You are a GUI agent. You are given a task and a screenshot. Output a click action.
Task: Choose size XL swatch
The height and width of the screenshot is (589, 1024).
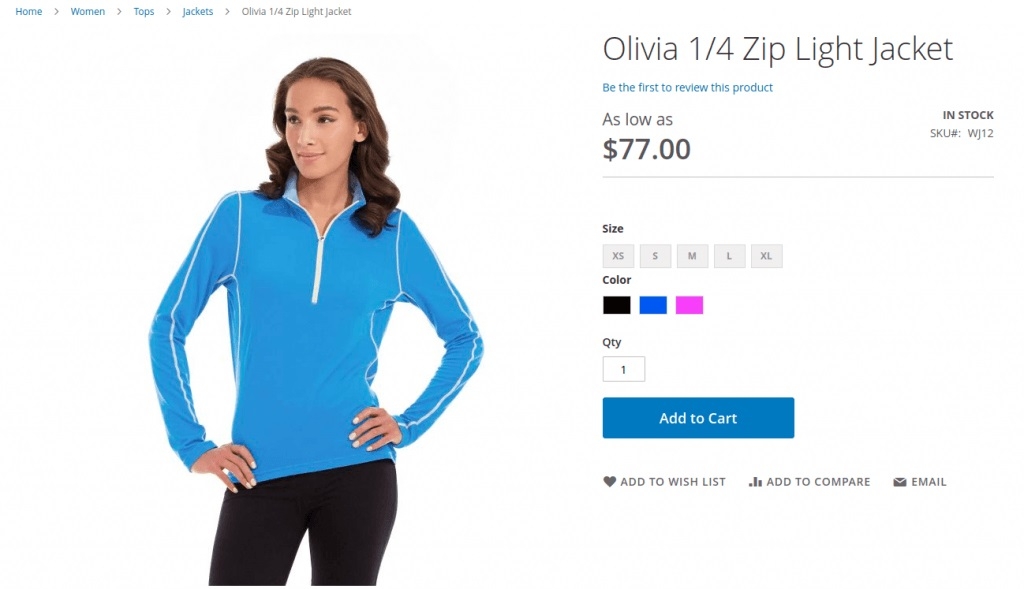[766, 256]
